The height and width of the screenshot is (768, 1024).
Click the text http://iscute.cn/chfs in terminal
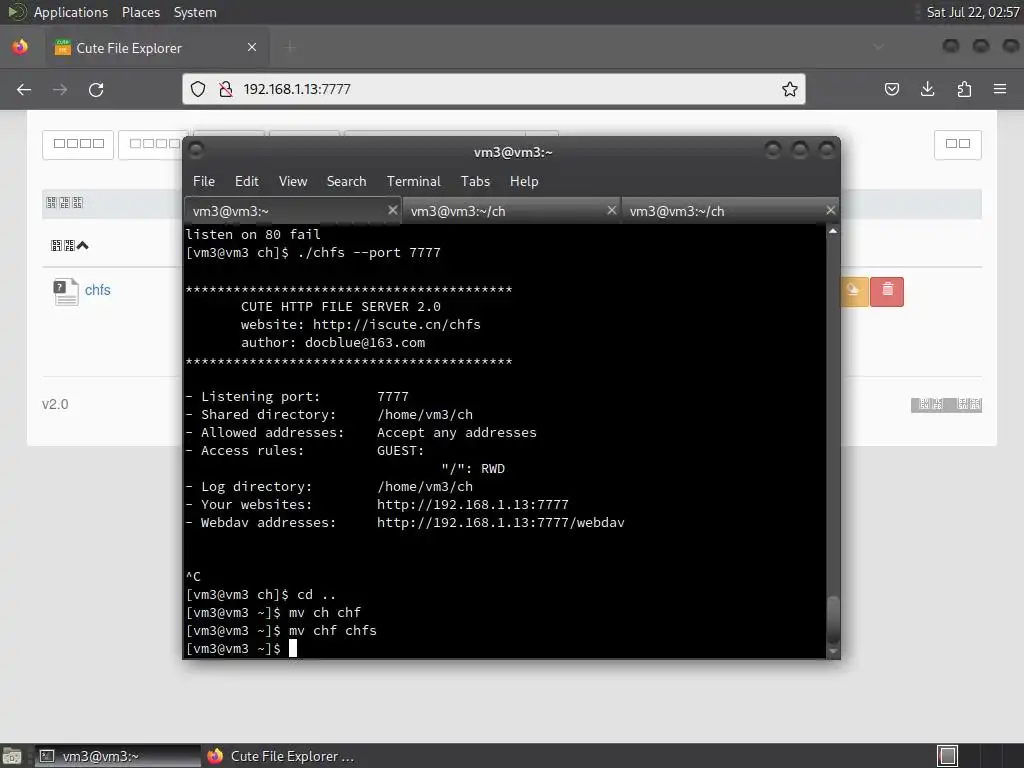tap(396, 325)
